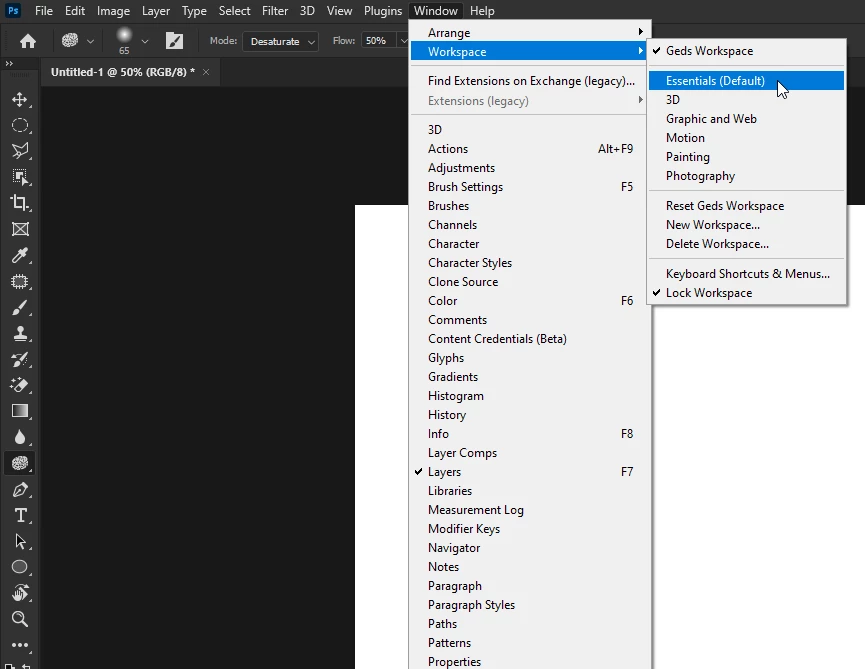
Task: Select the Crop tool
Action: 20,202
